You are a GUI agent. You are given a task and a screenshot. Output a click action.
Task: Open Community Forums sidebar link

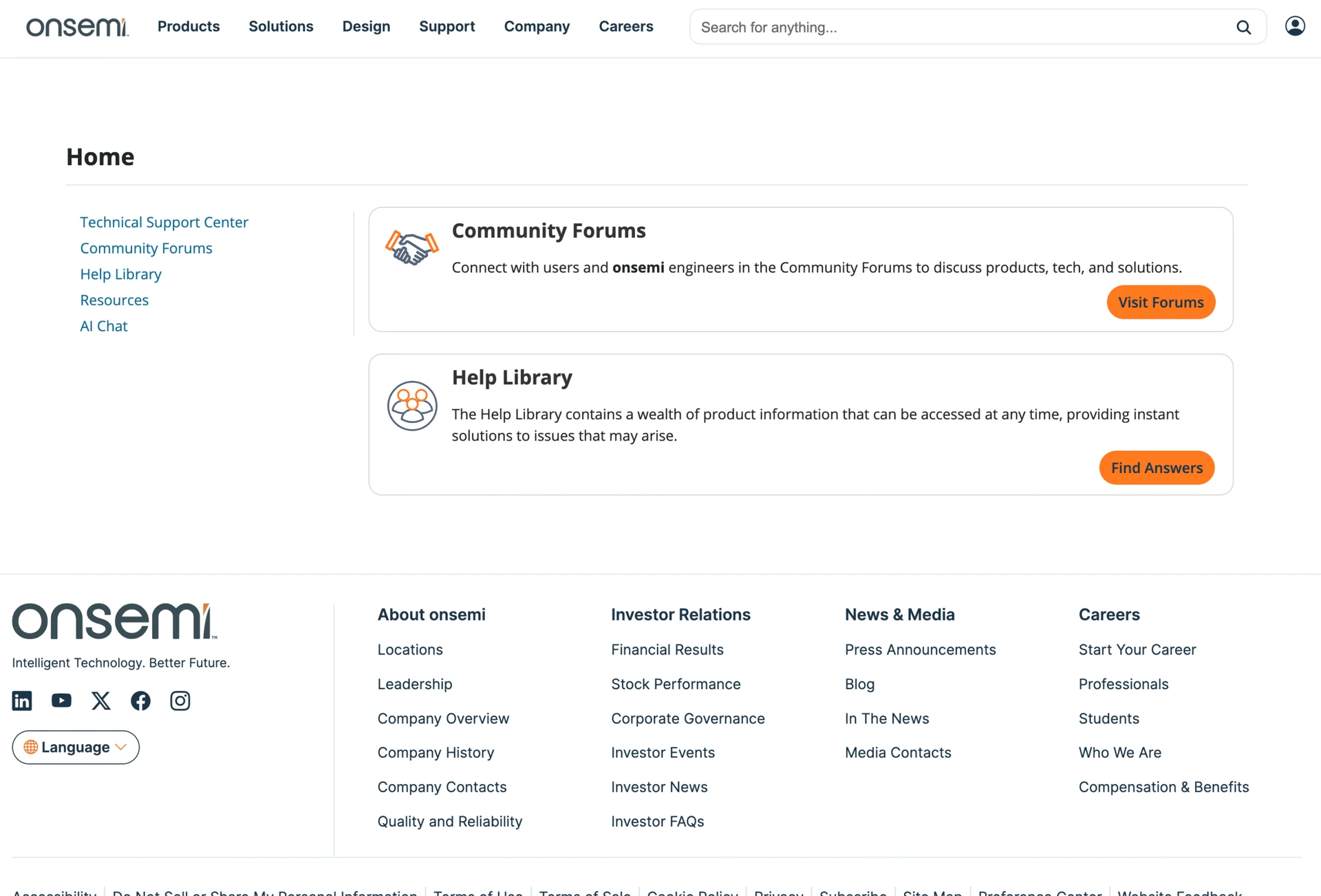click(x=146, y=248)
